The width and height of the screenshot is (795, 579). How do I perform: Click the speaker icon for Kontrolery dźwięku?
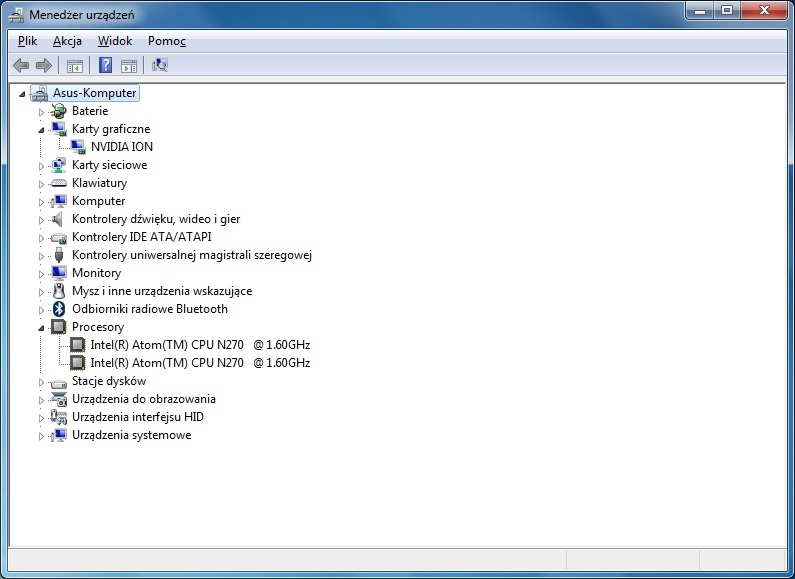click(58, 219)
